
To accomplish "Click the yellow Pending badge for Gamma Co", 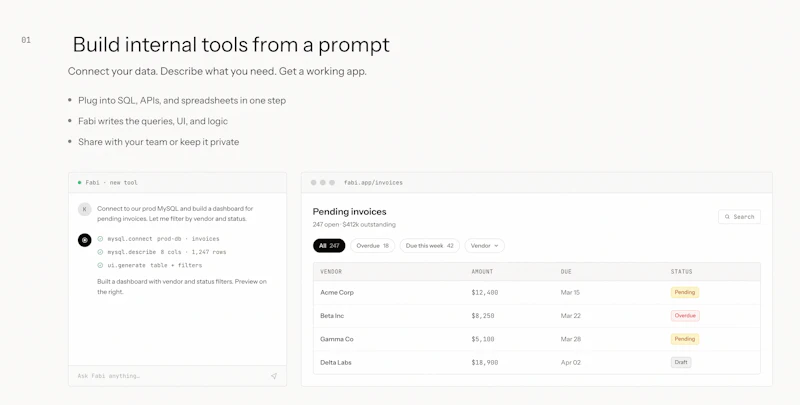I will (685, 339).
